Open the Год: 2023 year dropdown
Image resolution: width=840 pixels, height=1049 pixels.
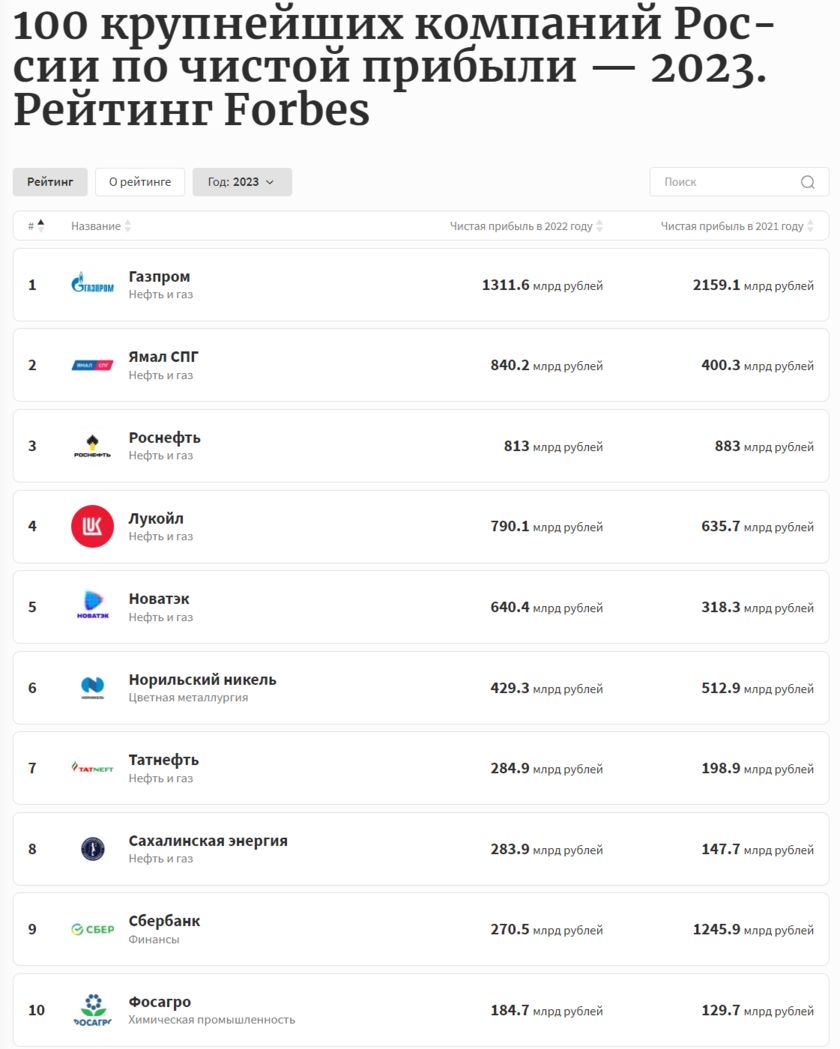point(242,182)
